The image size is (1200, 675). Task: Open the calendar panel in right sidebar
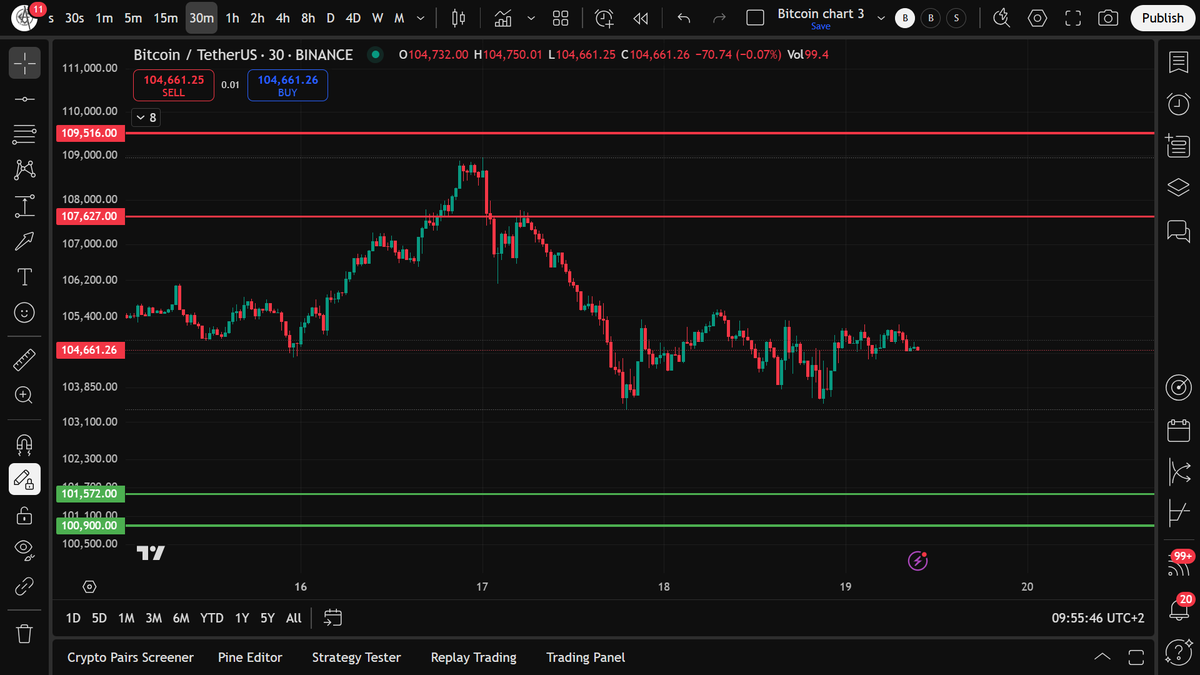tap(1178, 431)
